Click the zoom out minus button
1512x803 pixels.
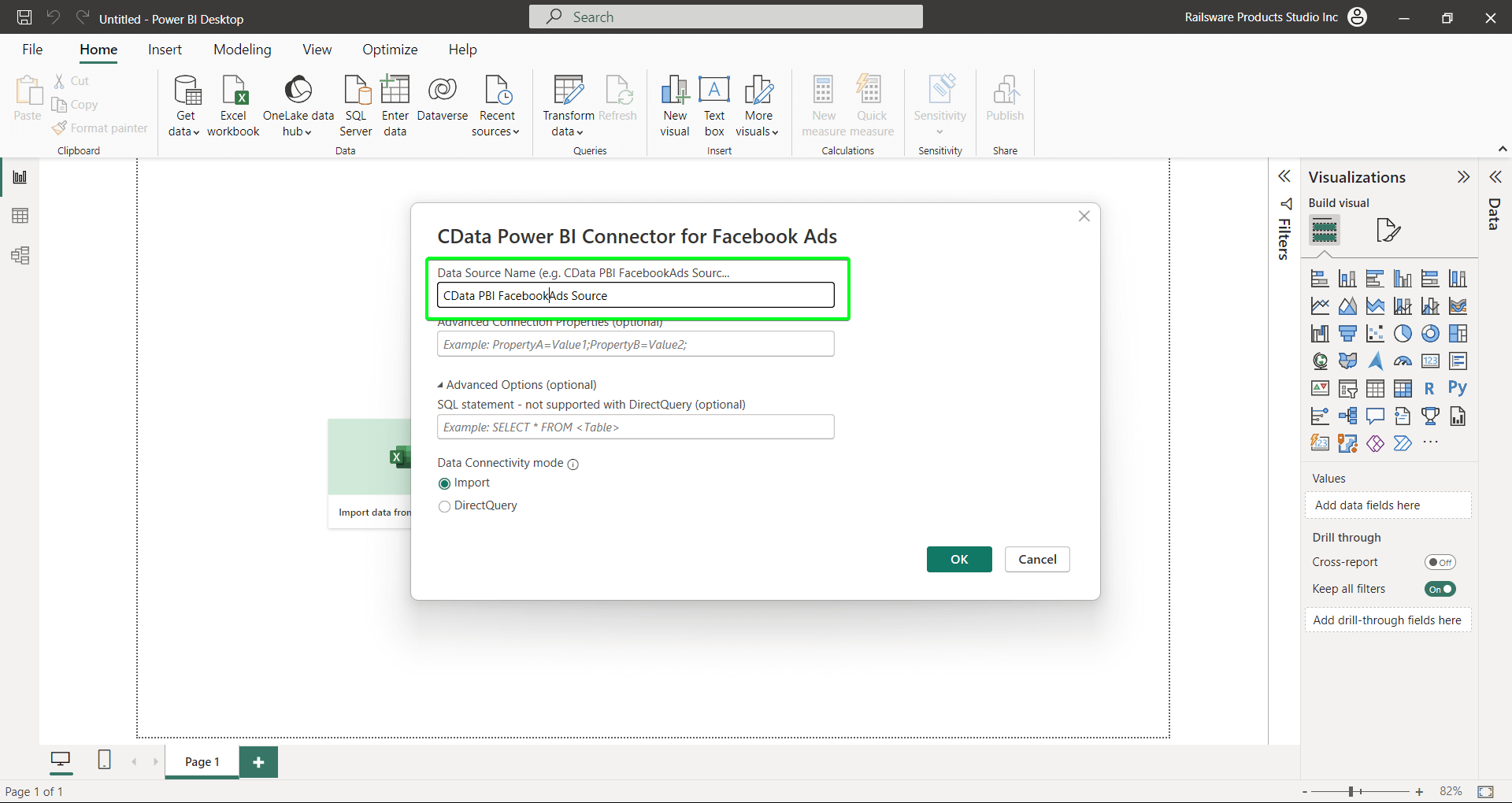click(x=1305, y=791)
